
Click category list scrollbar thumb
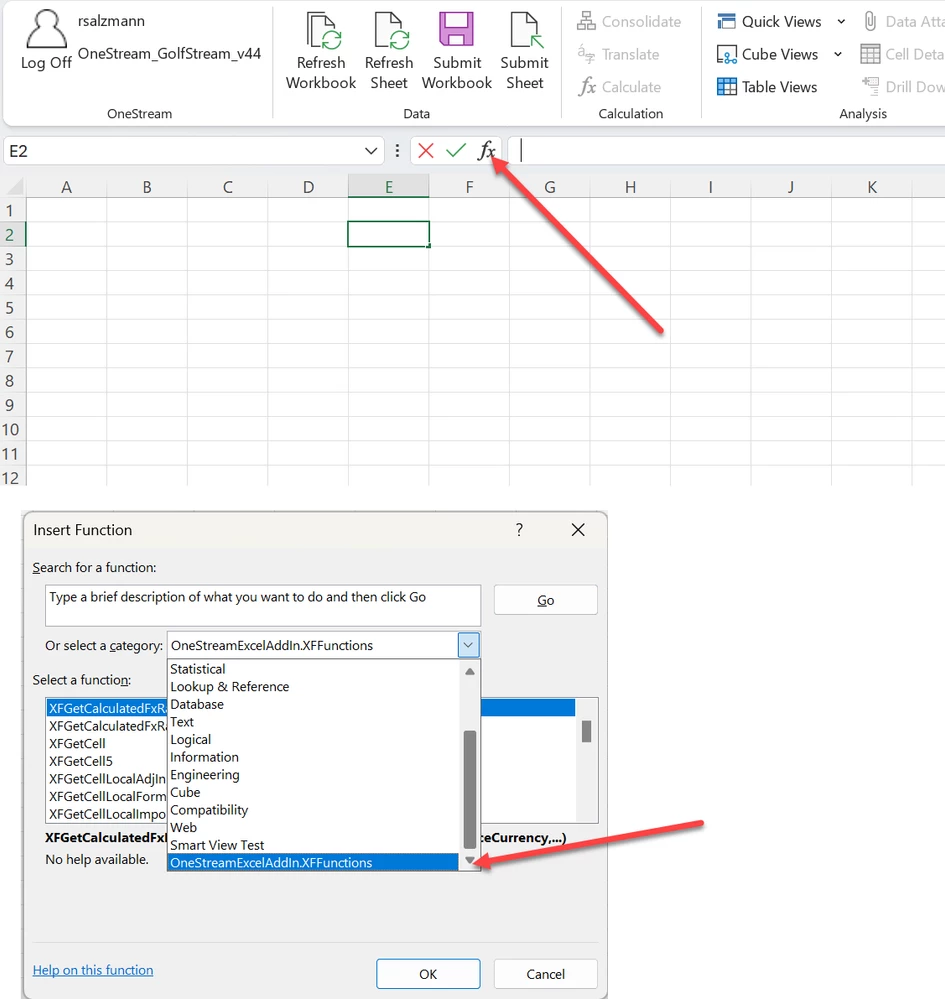(470, 789)
